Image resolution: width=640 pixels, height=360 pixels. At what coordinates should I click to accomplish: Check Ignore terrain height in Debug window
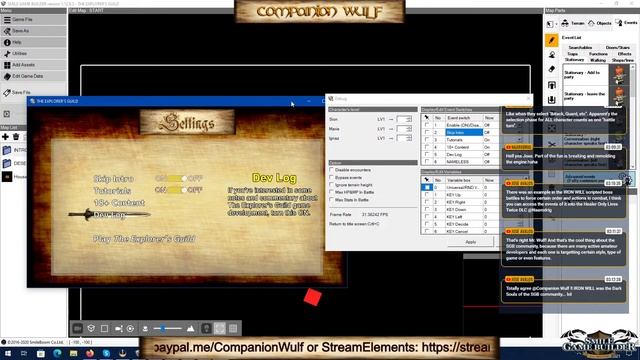(x=332, y=185)
